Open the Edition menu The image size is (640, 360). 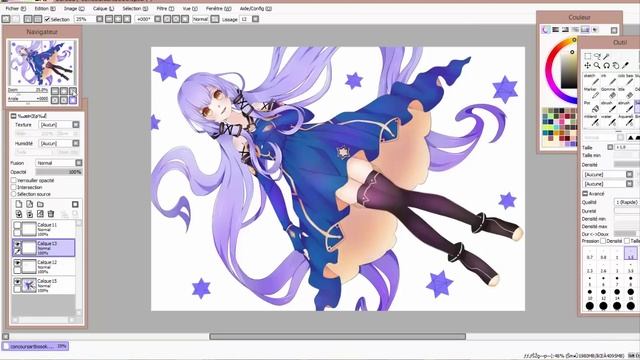[x=45, y=8]
